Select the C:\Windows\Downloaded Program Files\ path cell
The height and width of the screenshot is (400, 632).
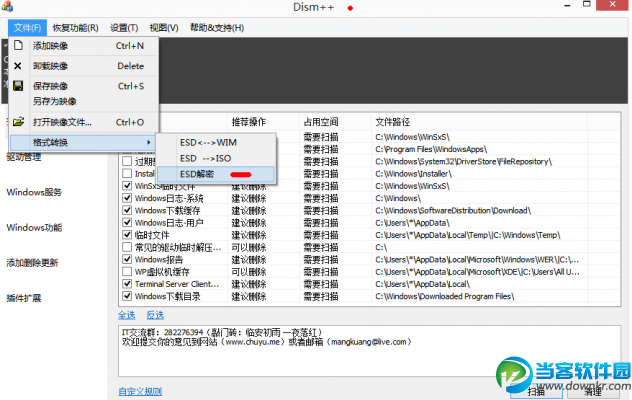point(445,296)
